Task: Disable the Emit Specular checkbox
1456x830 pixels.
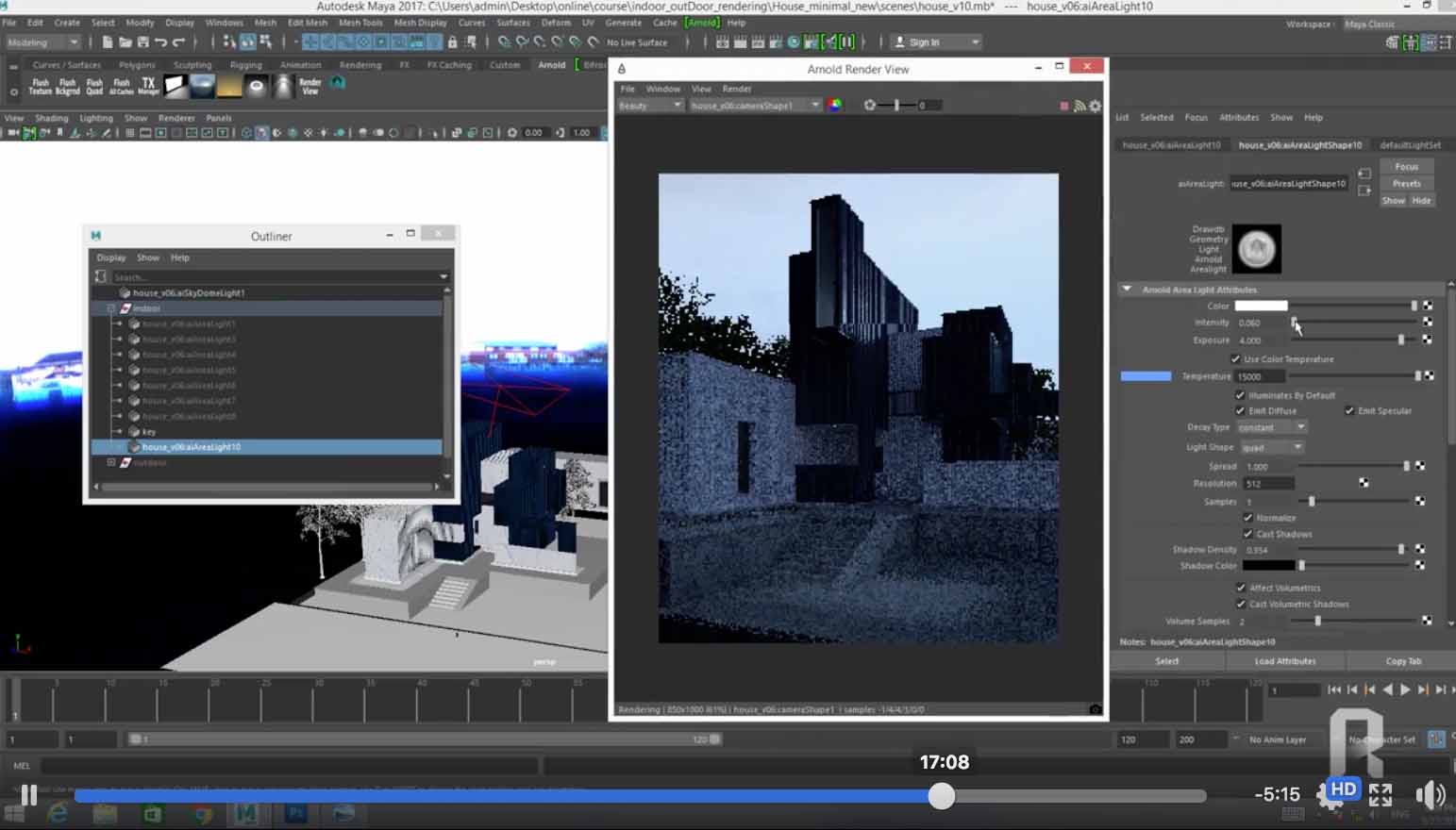Action: pyautogui.click(x=1349, y=410)
